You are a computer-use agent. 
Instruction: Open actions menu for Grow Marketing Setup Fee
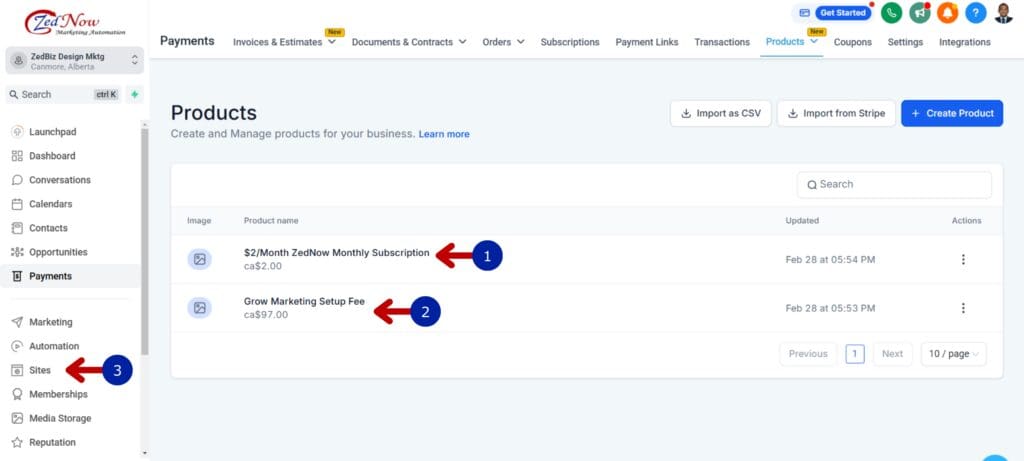[963, 308]
